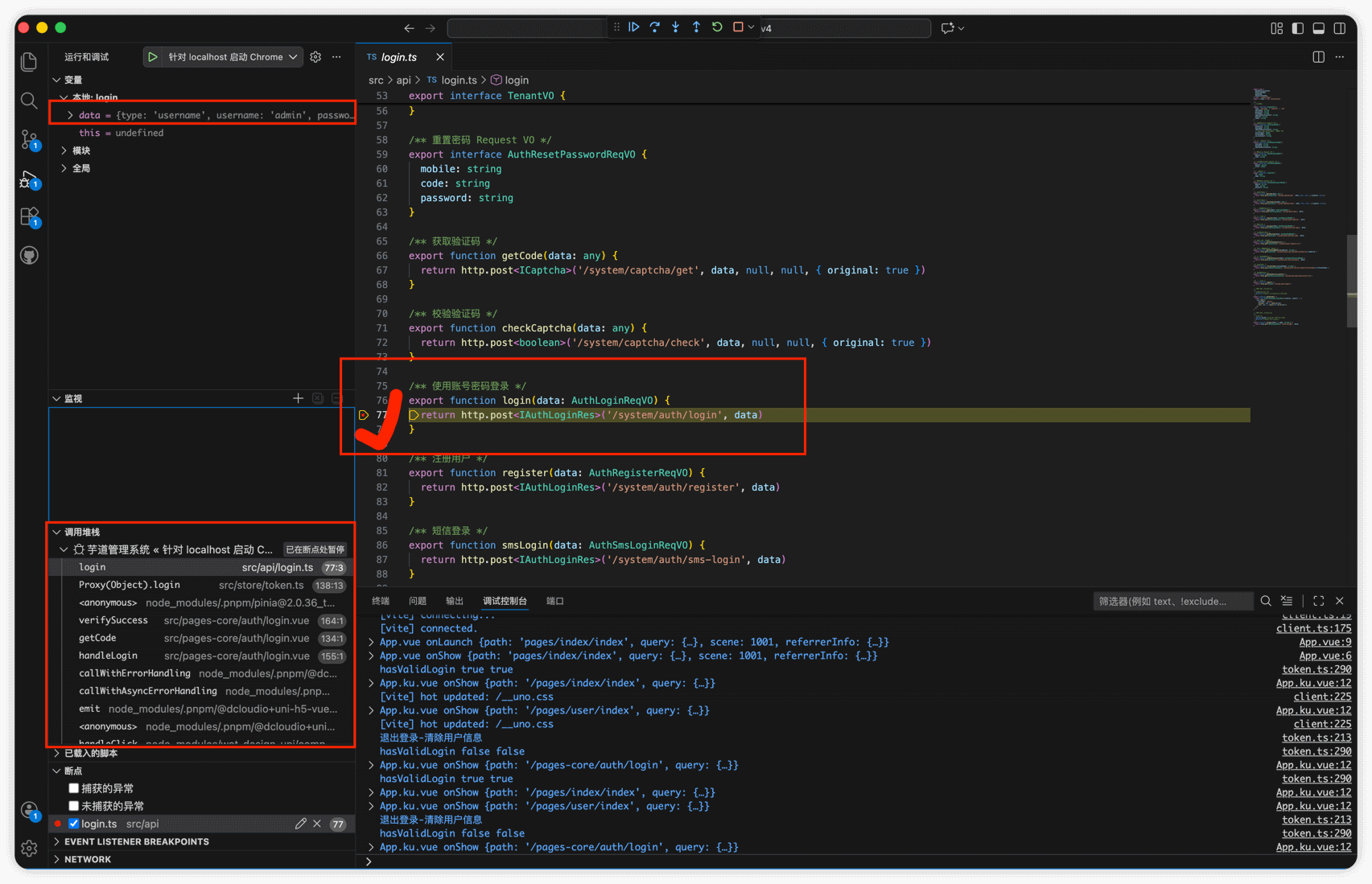Open Source Control in activity bar
Screen dimensions: 1372x884
tap(29, 140)
